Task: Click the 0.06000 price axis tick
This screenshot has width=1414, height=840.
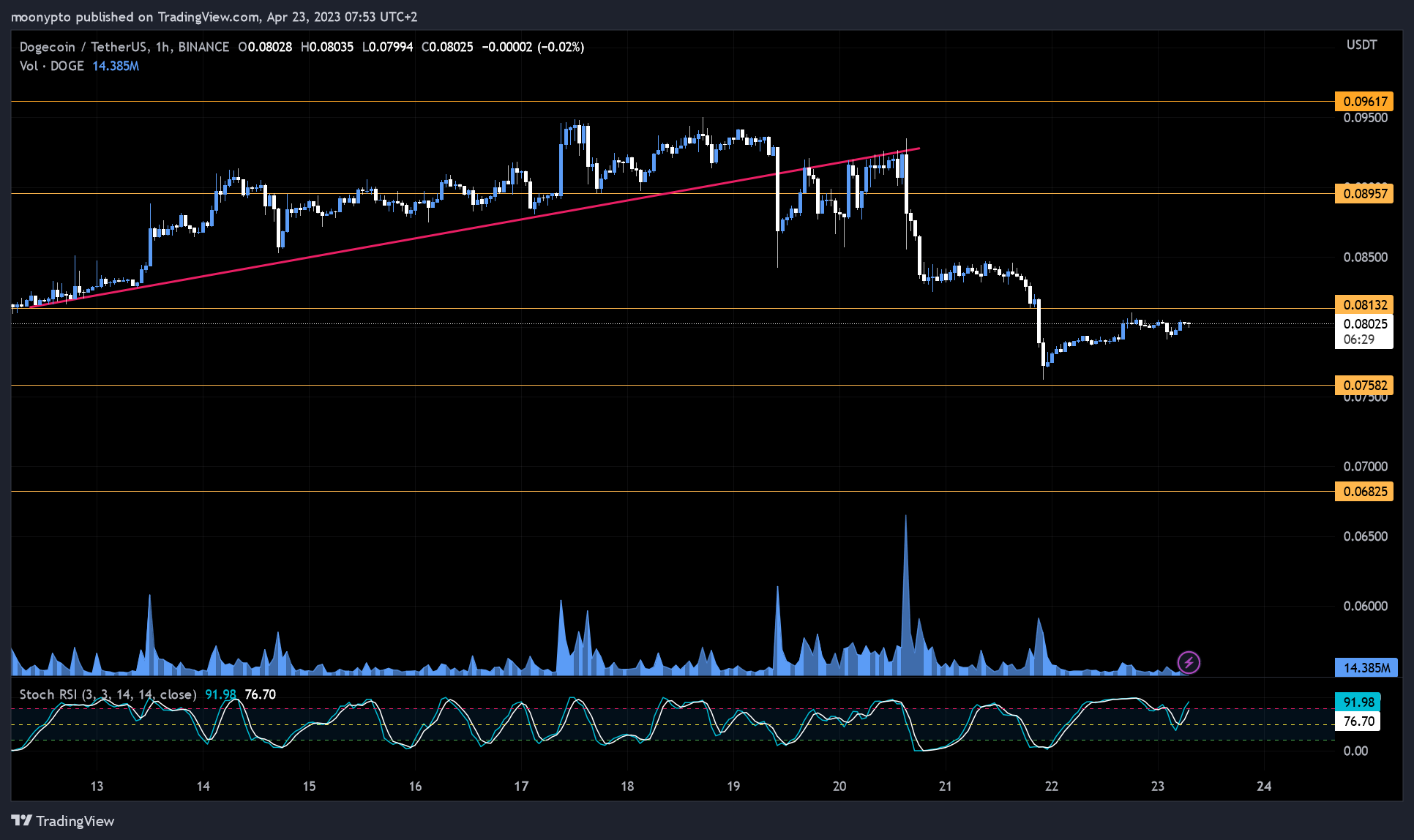Action: (x=1366, y=606)
